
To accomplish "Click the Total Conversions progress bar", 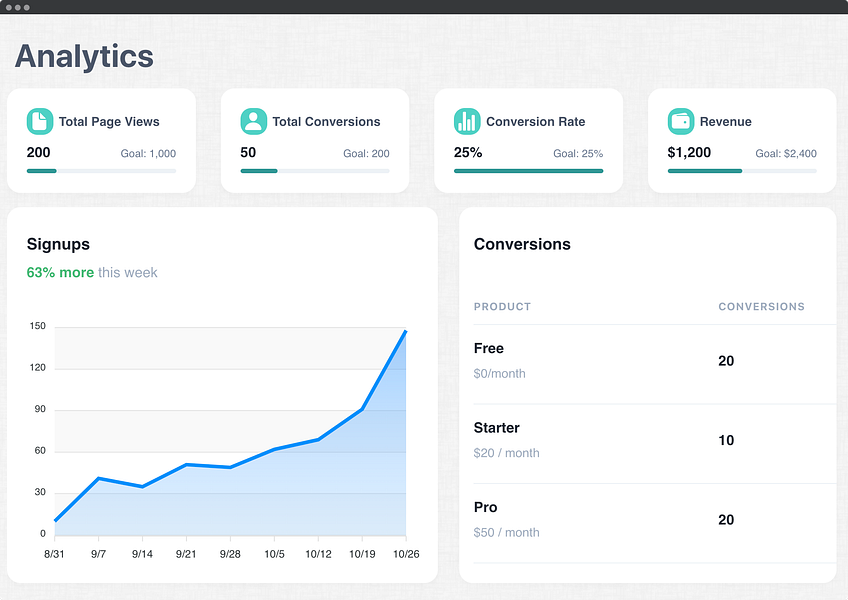I will point(315,171).
